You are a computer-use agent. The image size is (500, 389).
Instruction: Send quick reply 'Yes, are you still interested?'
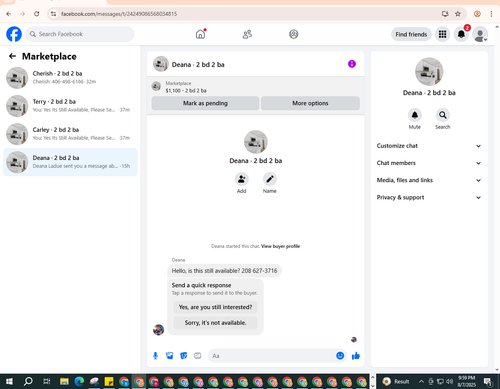pyautogui.click(x=215, y=307)
